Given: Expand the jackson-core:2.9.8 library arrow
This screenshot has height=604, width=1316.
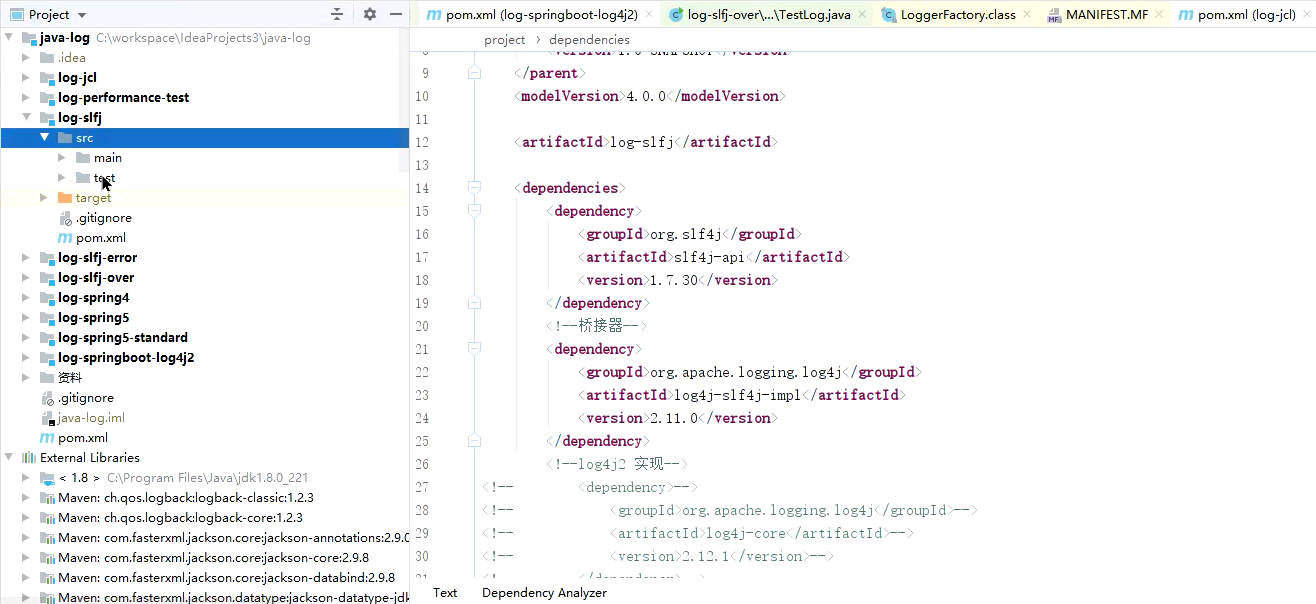Looking at the screenshot, I should 27,558.
